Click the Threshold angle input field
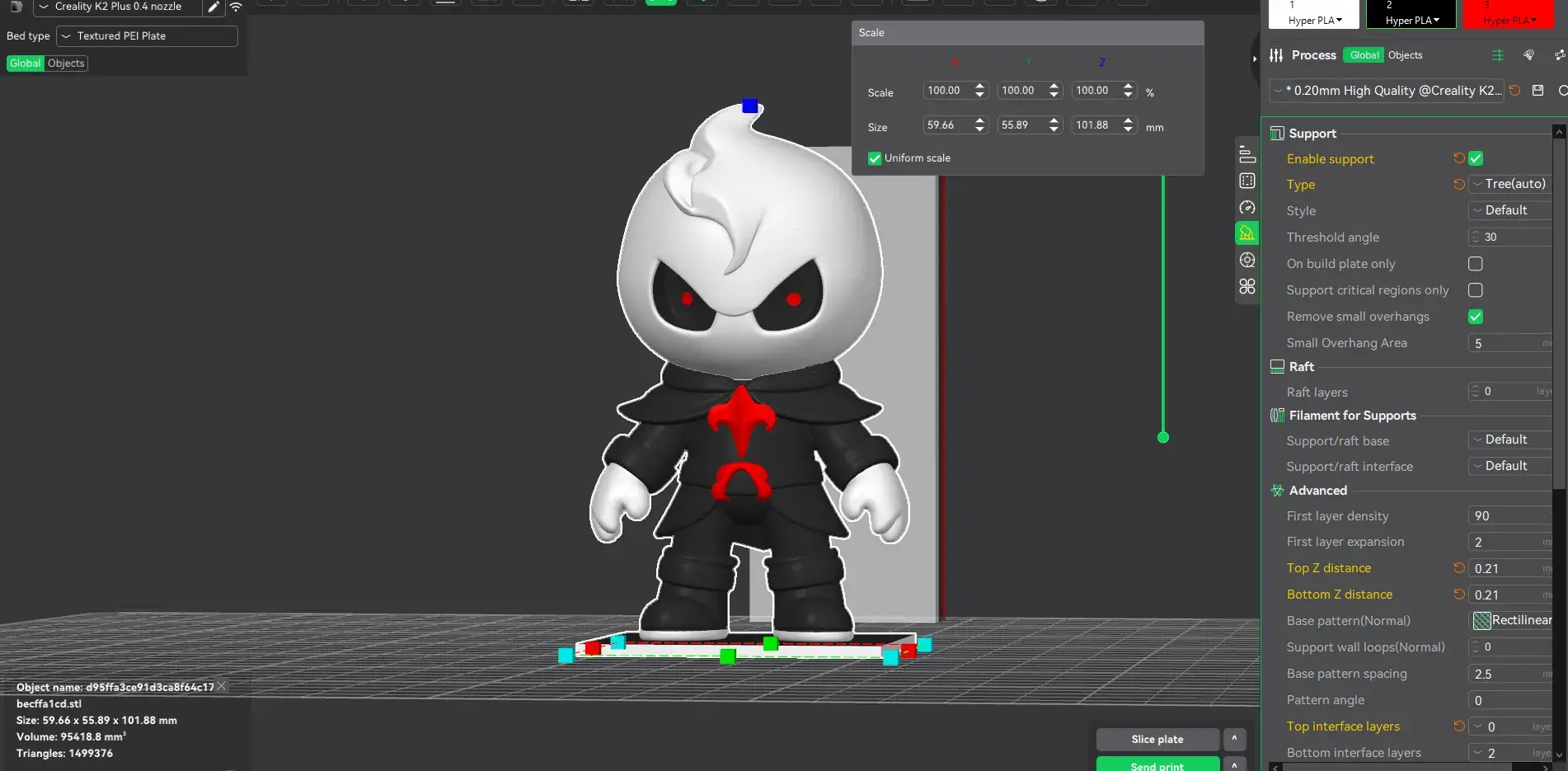The width and height of the screenshot is (1568, 771). click(1510, 237)
